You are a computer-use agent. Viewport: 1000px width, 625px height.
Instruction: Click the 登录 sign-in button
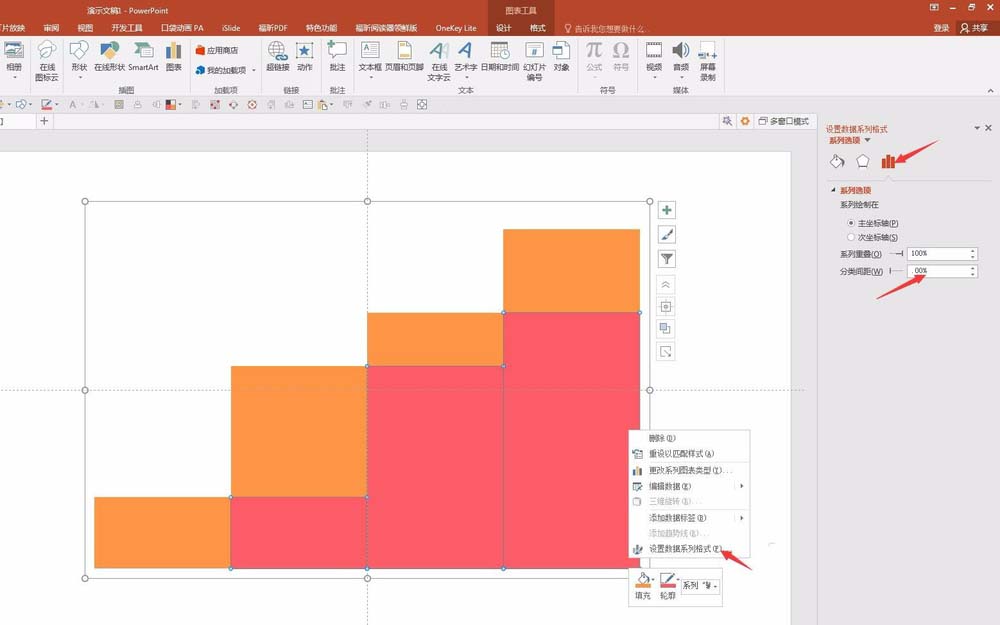[x=941, y=28]
